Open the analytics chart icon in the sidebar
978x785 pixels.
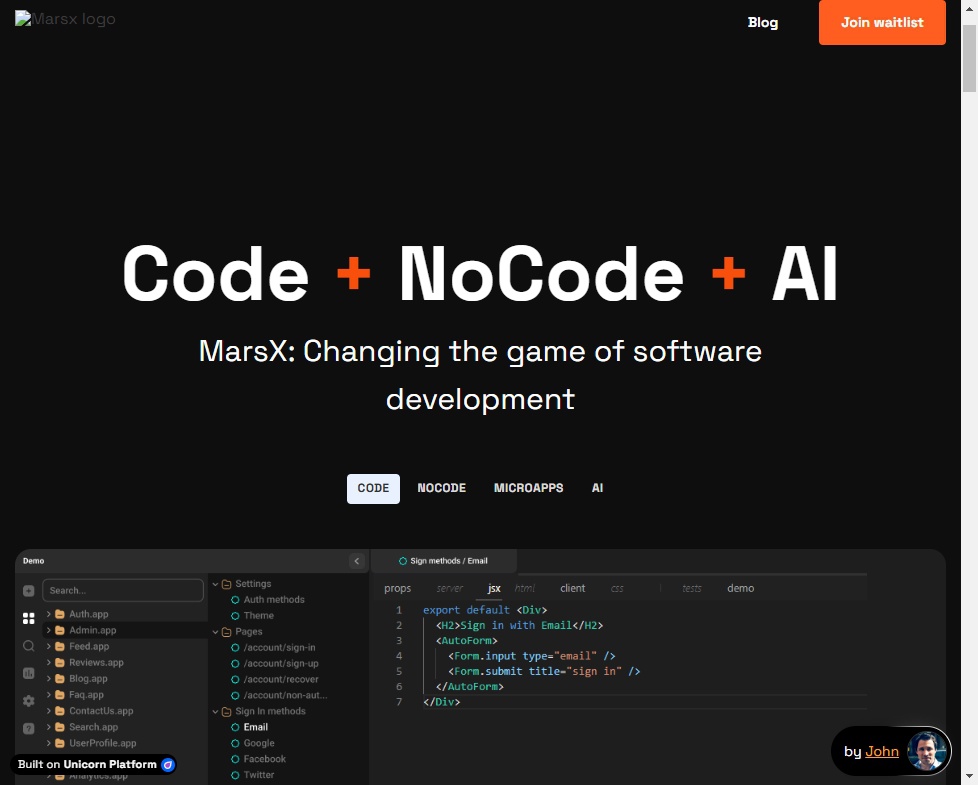(x=28, y=673)
